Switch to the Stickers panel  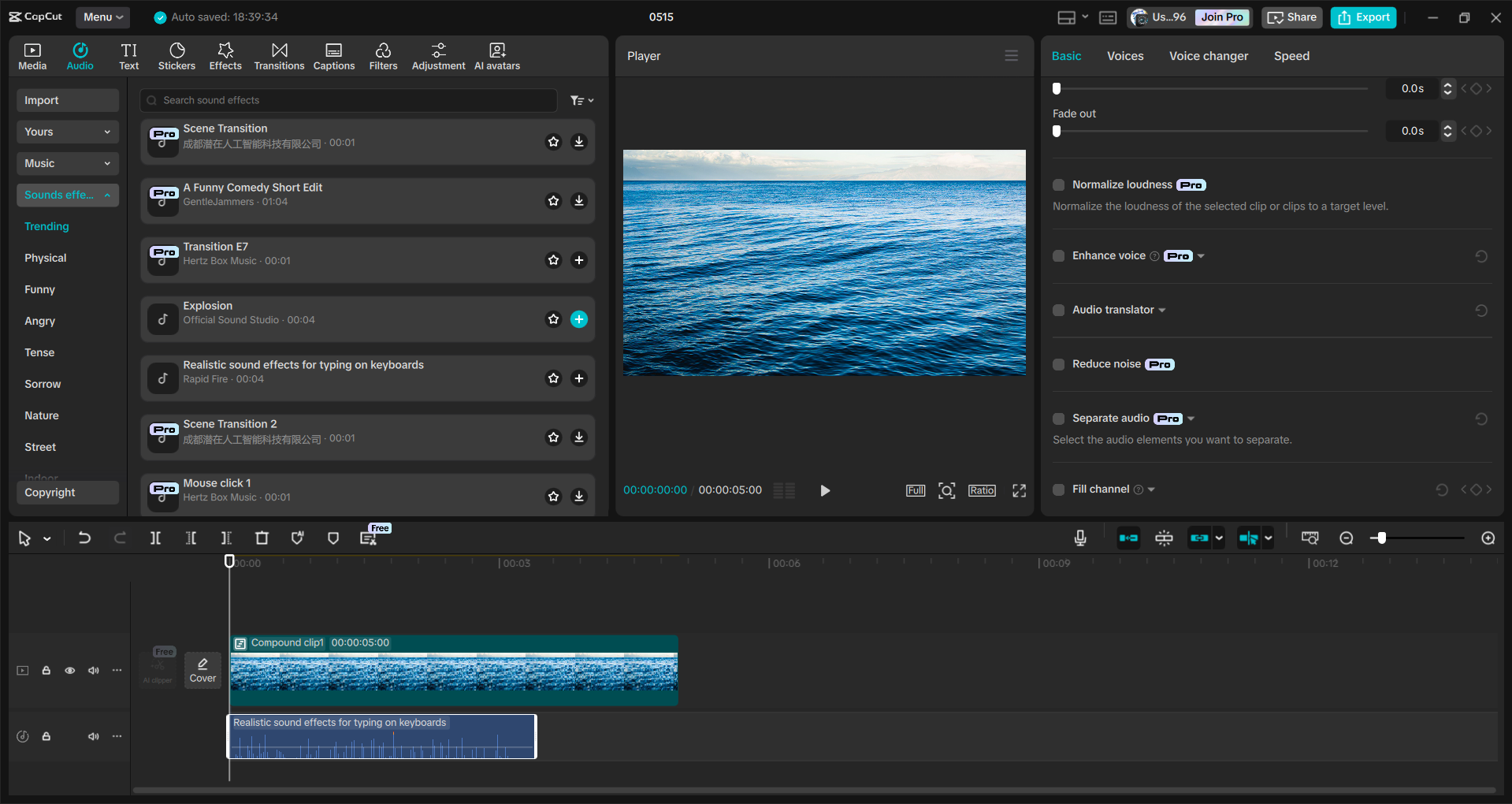coord(176,55)
